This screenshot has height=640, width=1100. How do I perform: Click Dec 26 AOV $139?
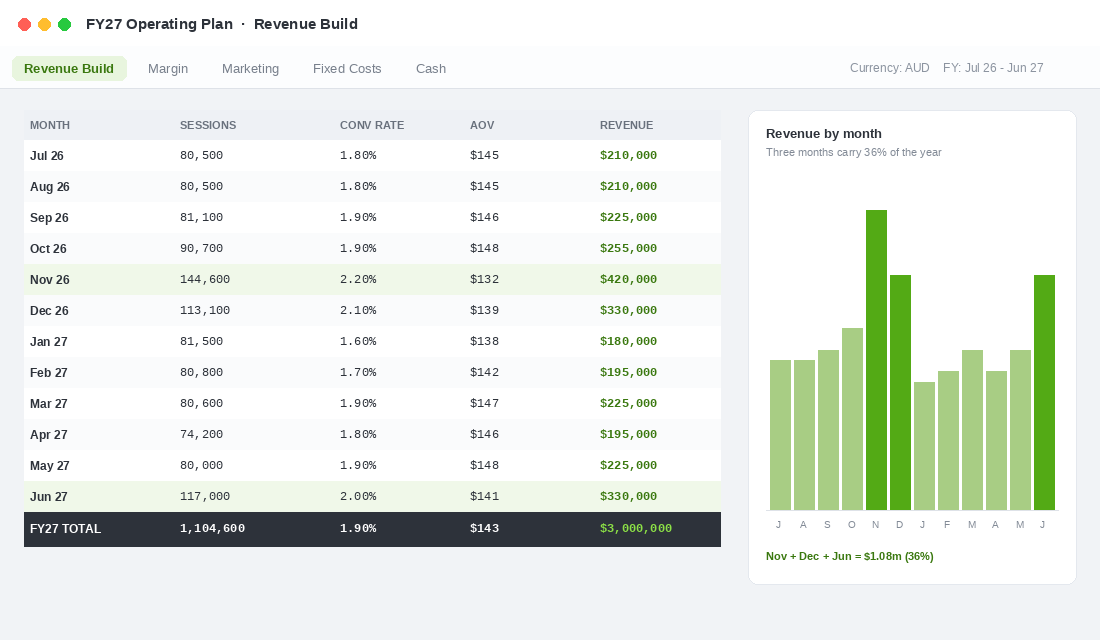point(484,310)
